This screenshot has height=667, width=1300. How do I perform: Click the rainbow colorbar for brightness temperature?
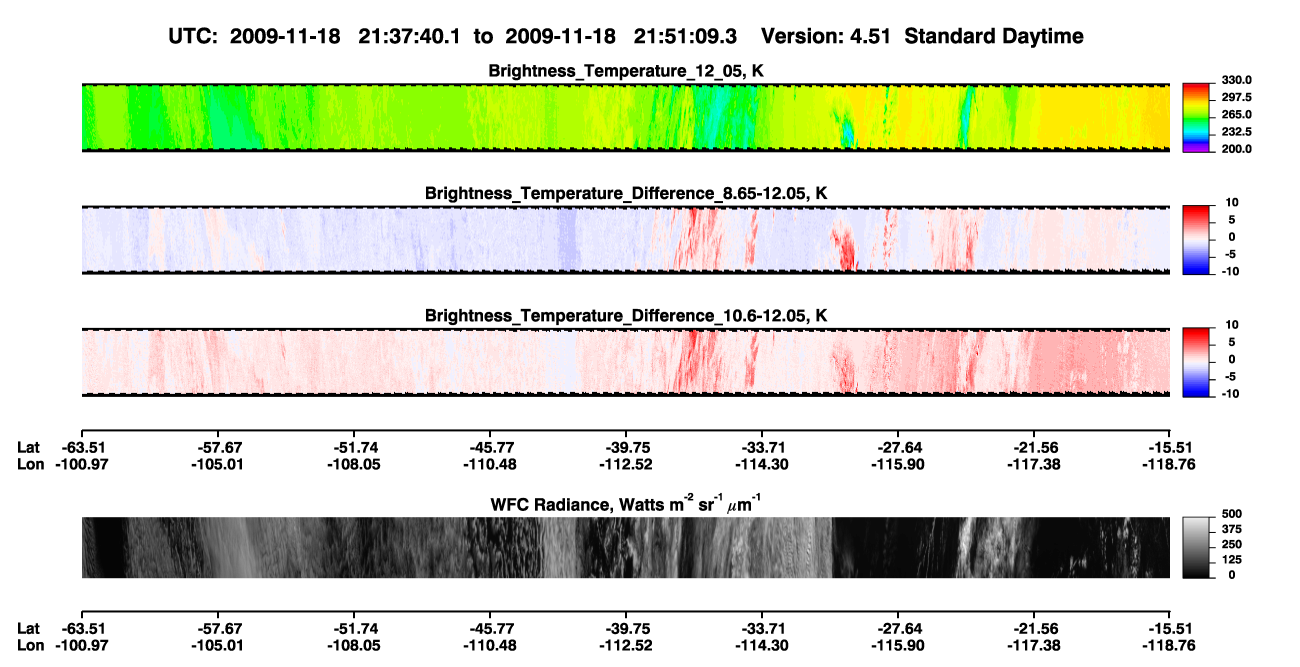pyautogui.click(x=1197, y=118)
